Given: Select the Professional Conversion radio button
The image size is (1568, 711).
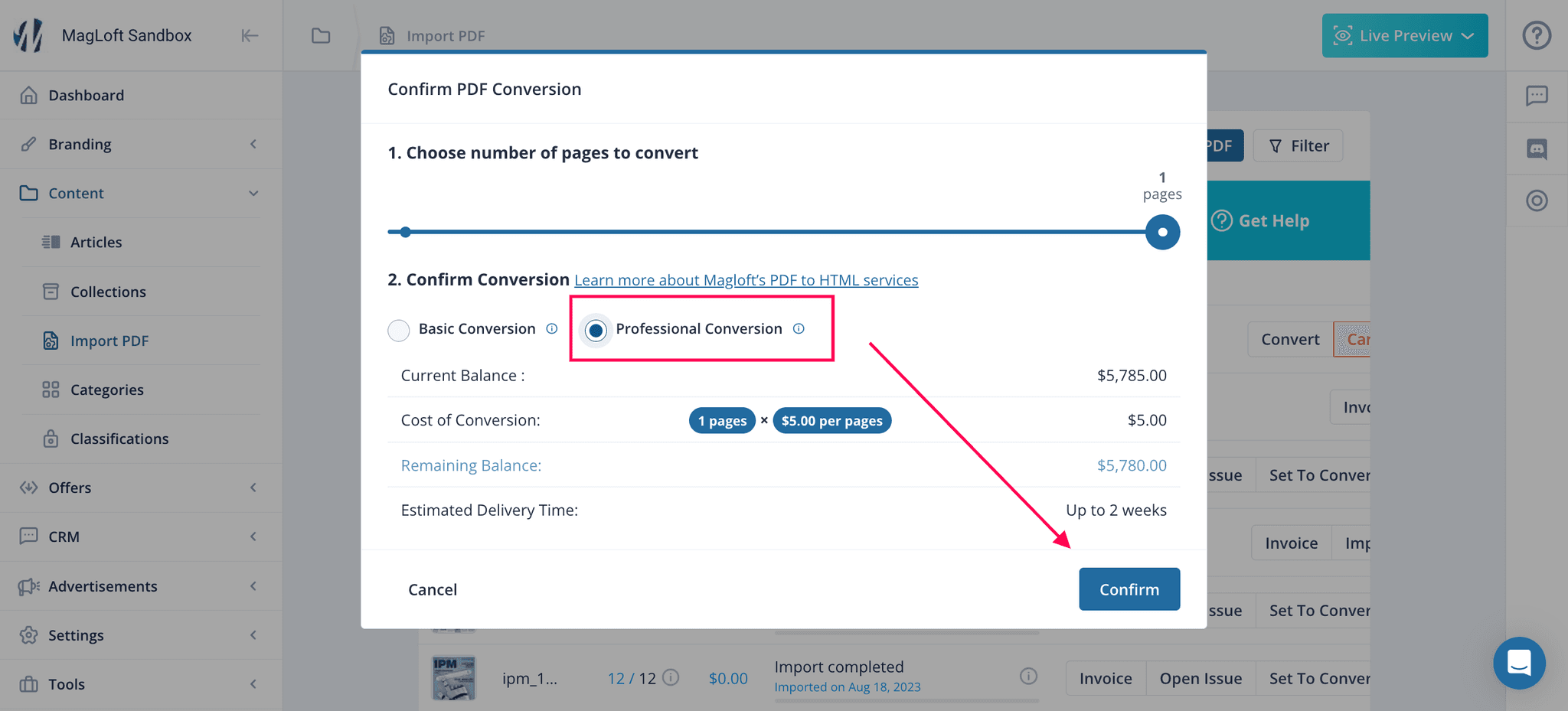Looking at the screenshot, I should [x=596, y=330].
